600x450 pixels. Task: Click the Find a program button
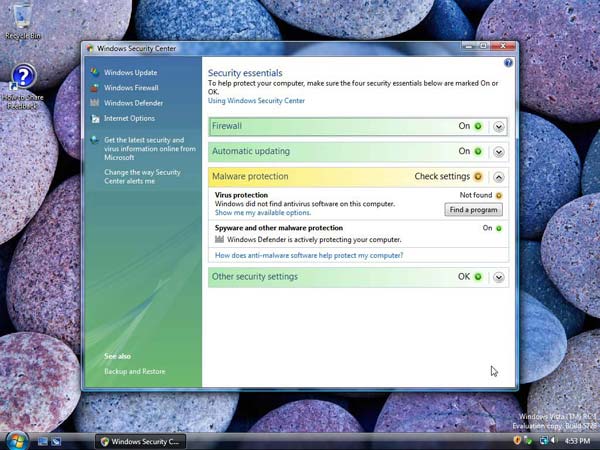pos(473,210)
